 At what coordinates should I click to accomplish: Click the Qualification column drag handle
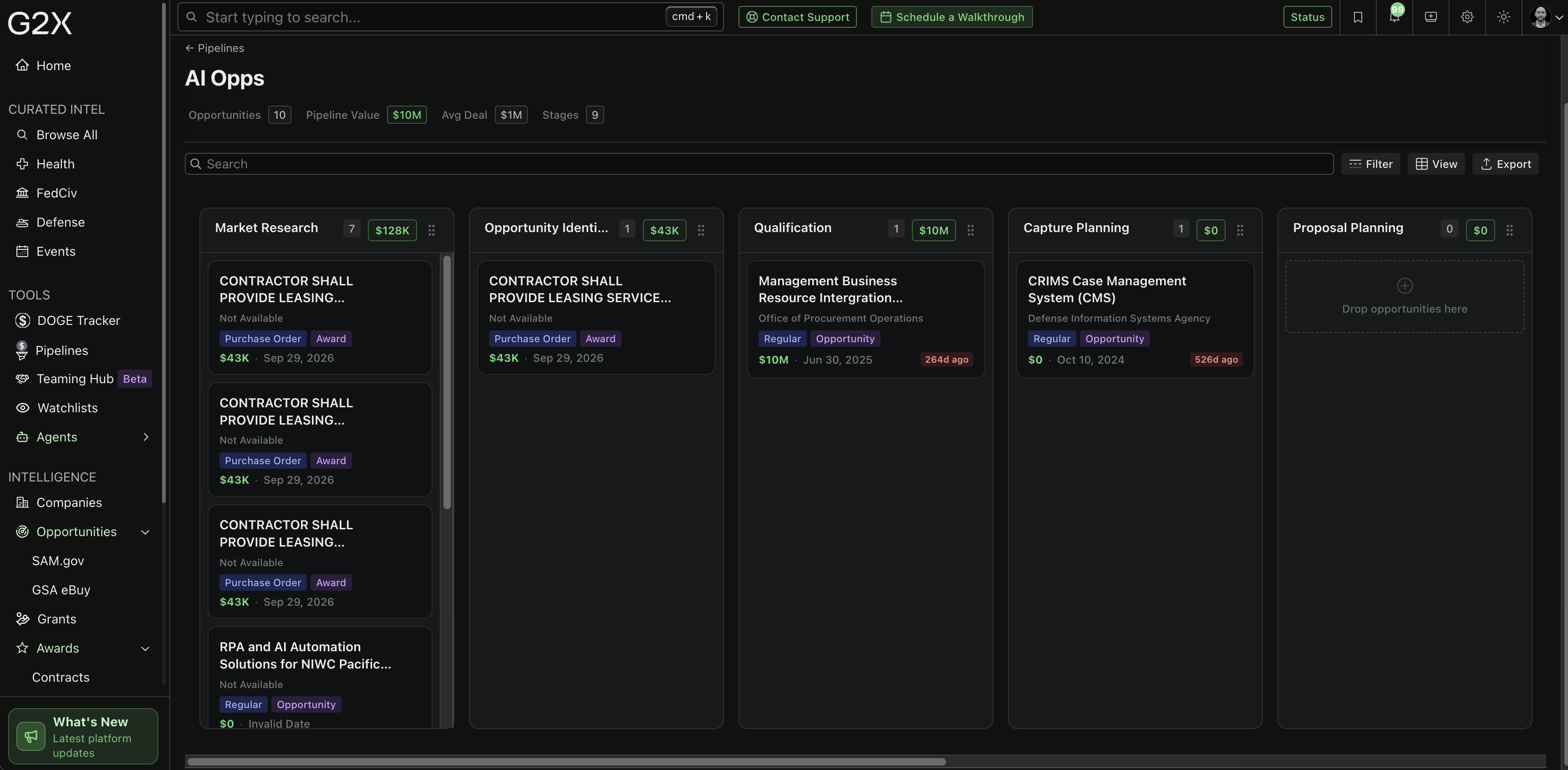pos(971,231)
